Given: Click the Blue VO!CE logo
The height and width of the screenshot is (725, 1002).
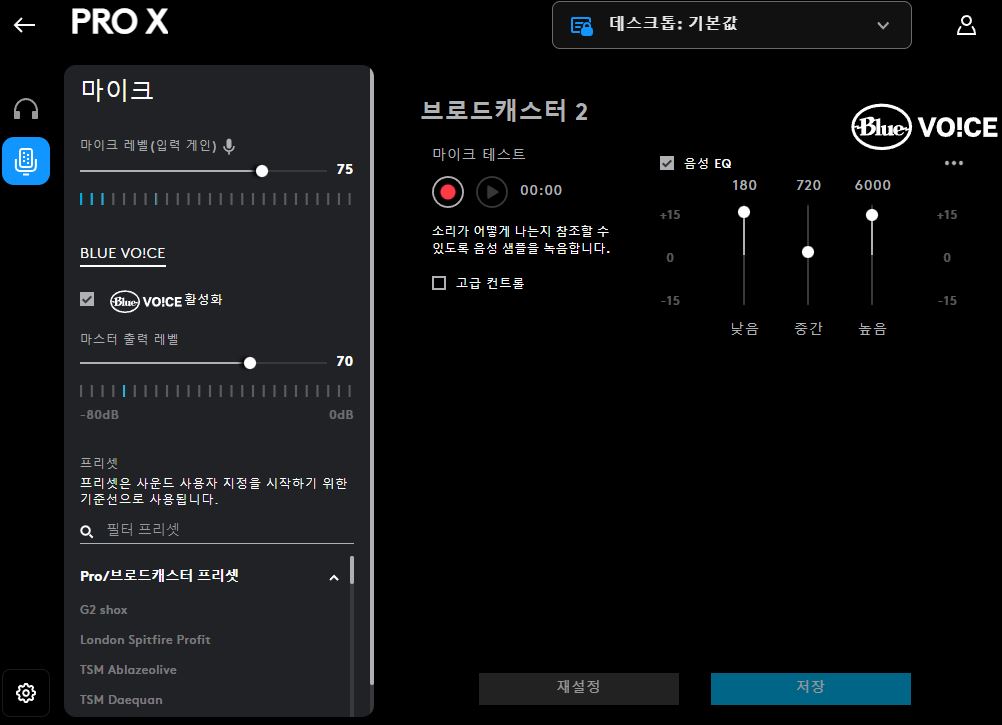Looking at the screenshot, I should tap(924, 126).
